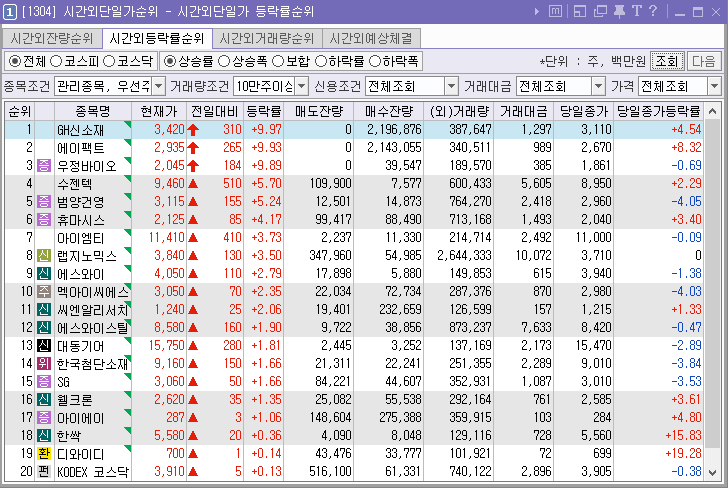The height and width of the screenshot is (488, 728).
Task: Select the 코스닥 radio button
Action: pos(109,61)
